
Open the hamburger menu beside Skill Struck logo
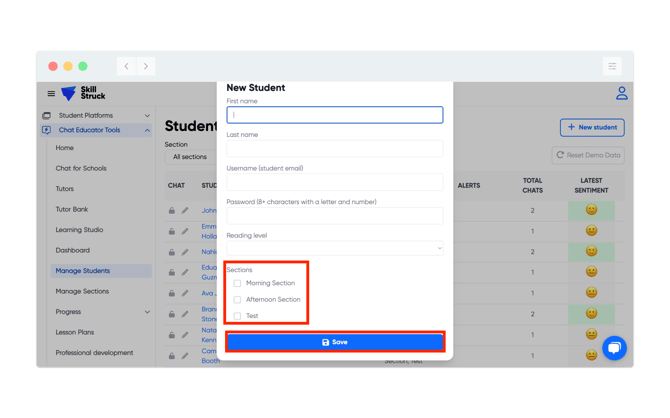(x=51, y=94)
